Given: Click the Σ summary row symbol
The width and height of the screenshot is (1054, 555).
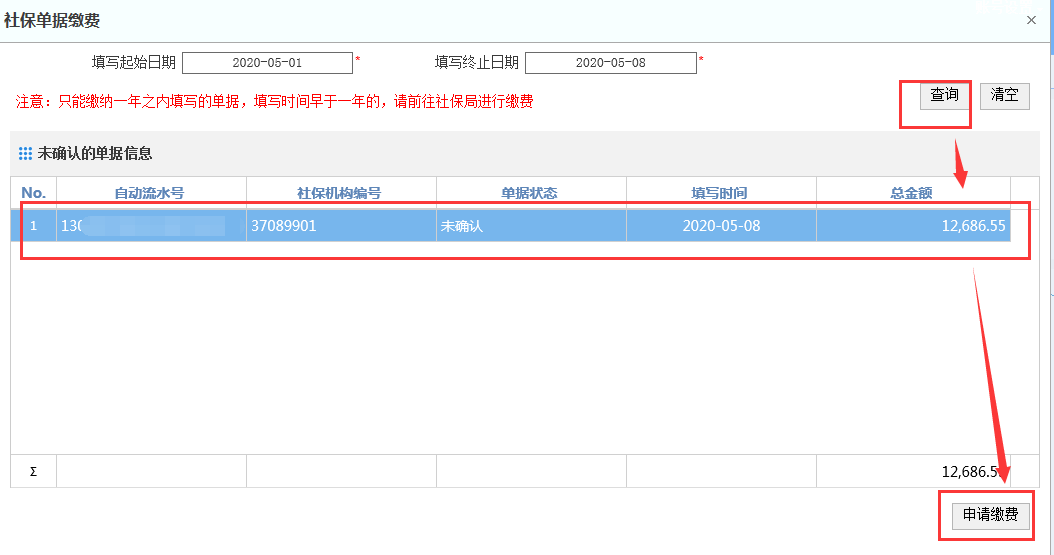Looking at the screenshot, I should point(34,472).
